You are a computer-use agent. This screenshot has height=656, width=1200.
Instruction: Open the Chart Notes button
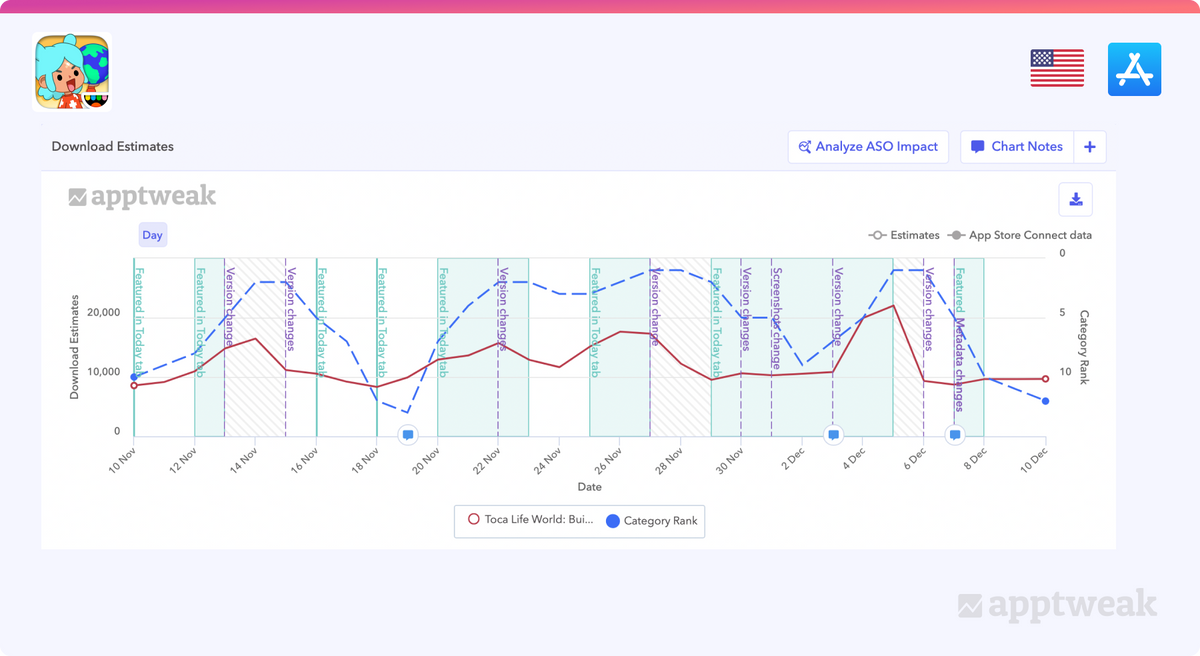coord(1017,146)
